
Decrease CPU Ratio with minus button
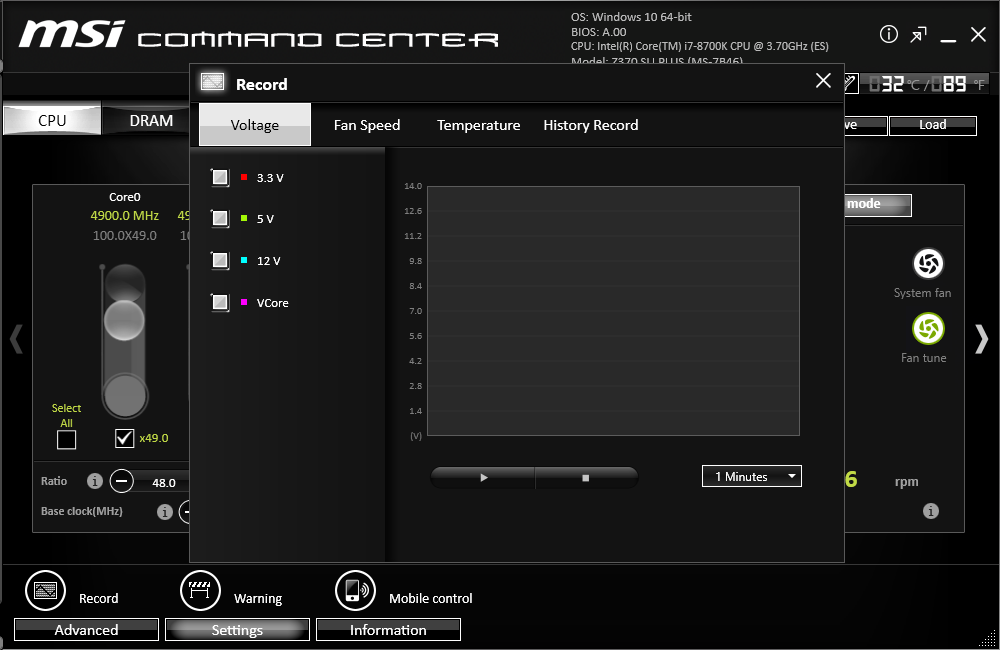(x=121, y=481)
